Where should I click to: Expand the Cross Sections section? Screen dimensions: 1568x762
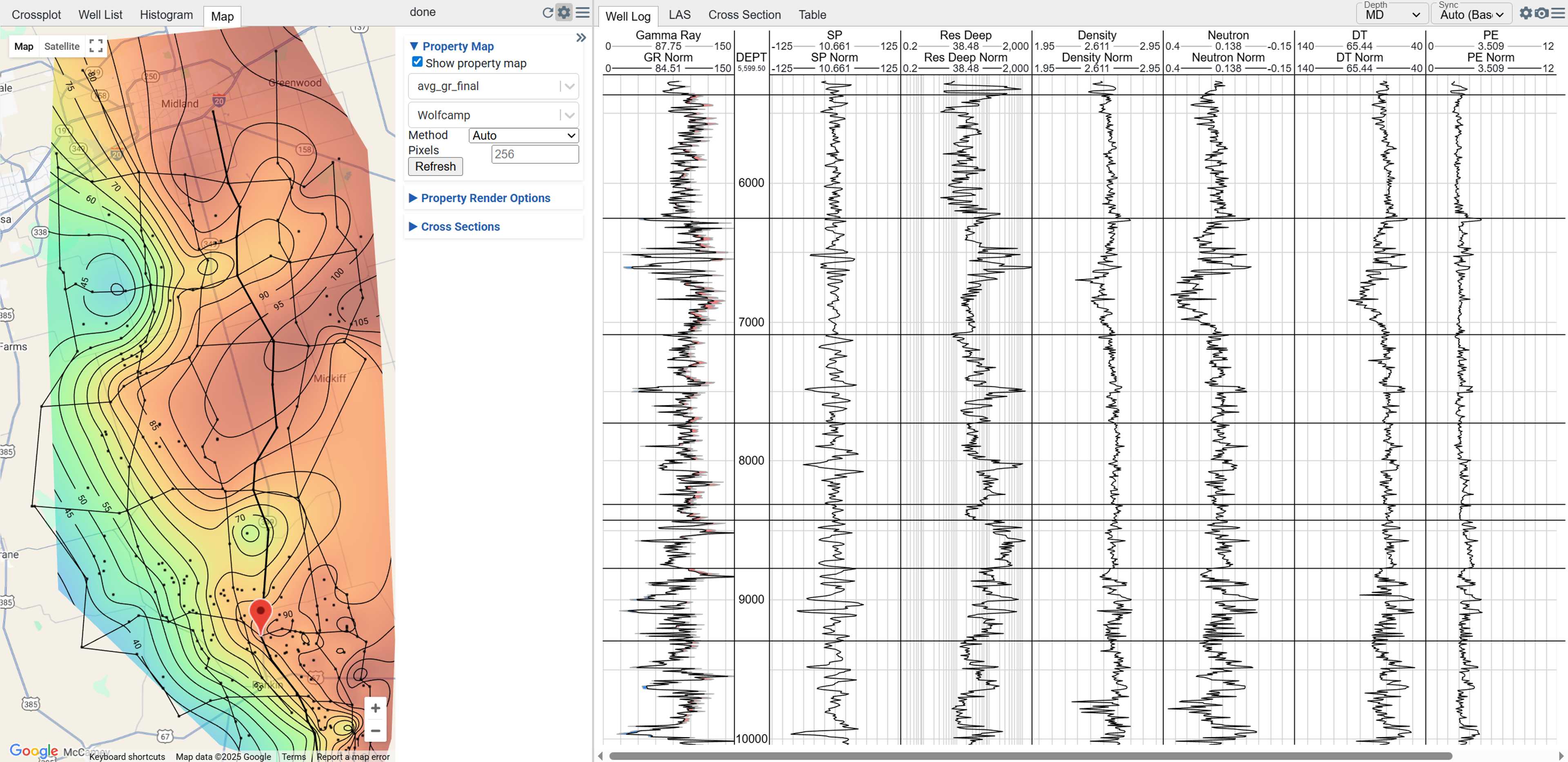point(454,226)
